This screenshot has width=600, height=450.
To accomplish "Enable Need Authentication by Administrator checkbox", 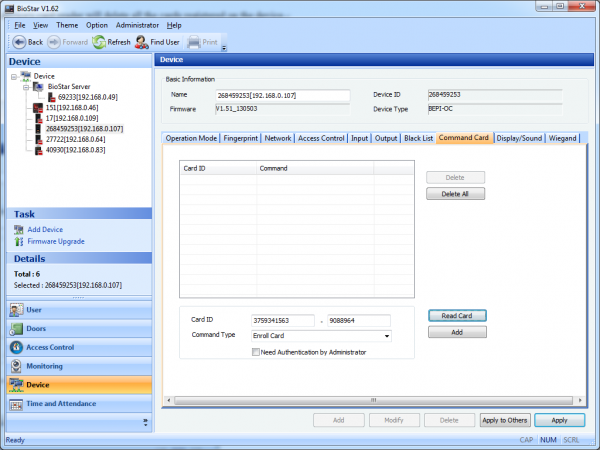I will coord(256,352).
